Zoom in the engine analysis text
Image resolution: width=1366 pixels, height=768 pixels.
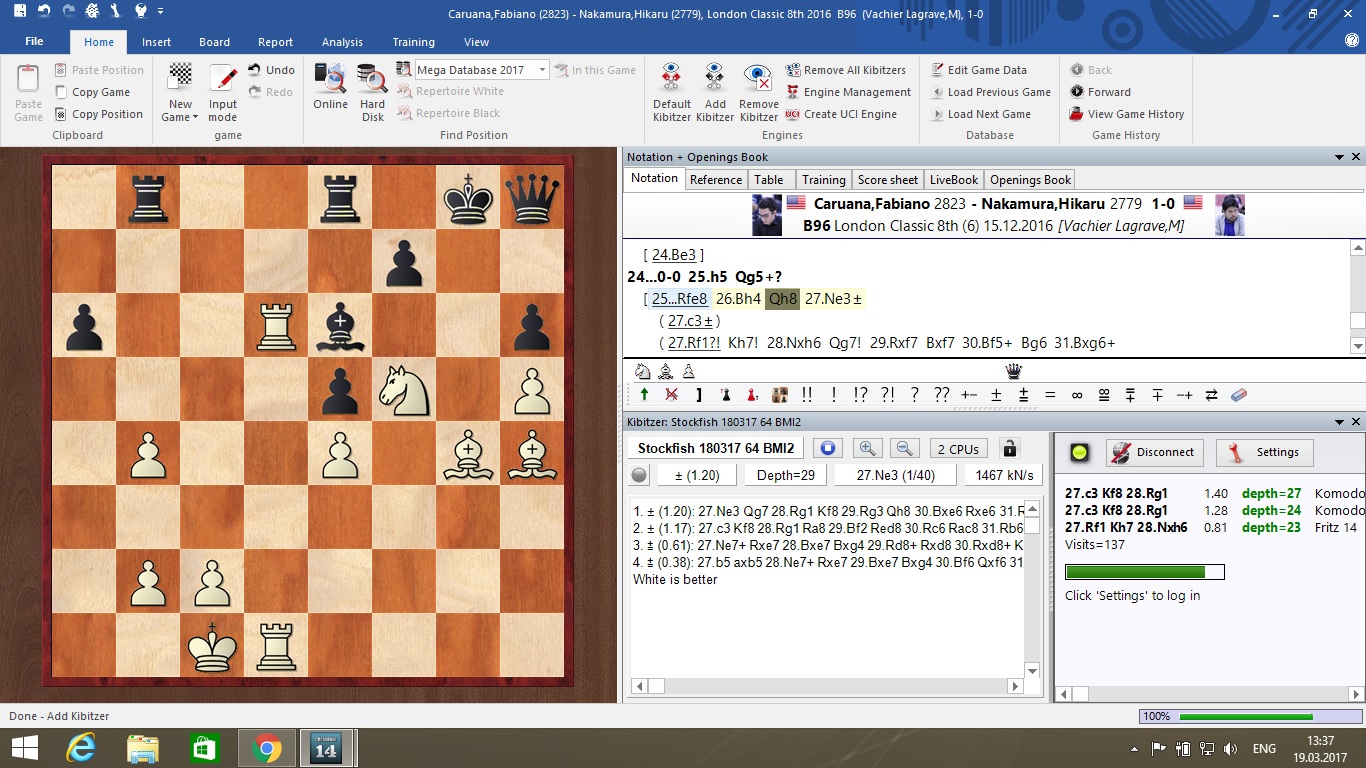867,449
